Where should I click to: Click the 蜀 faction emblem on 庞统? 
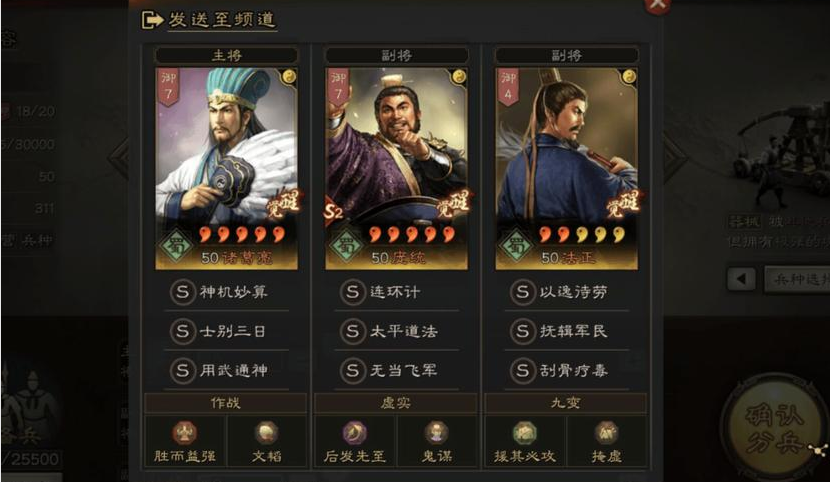(x=346, y=246)
